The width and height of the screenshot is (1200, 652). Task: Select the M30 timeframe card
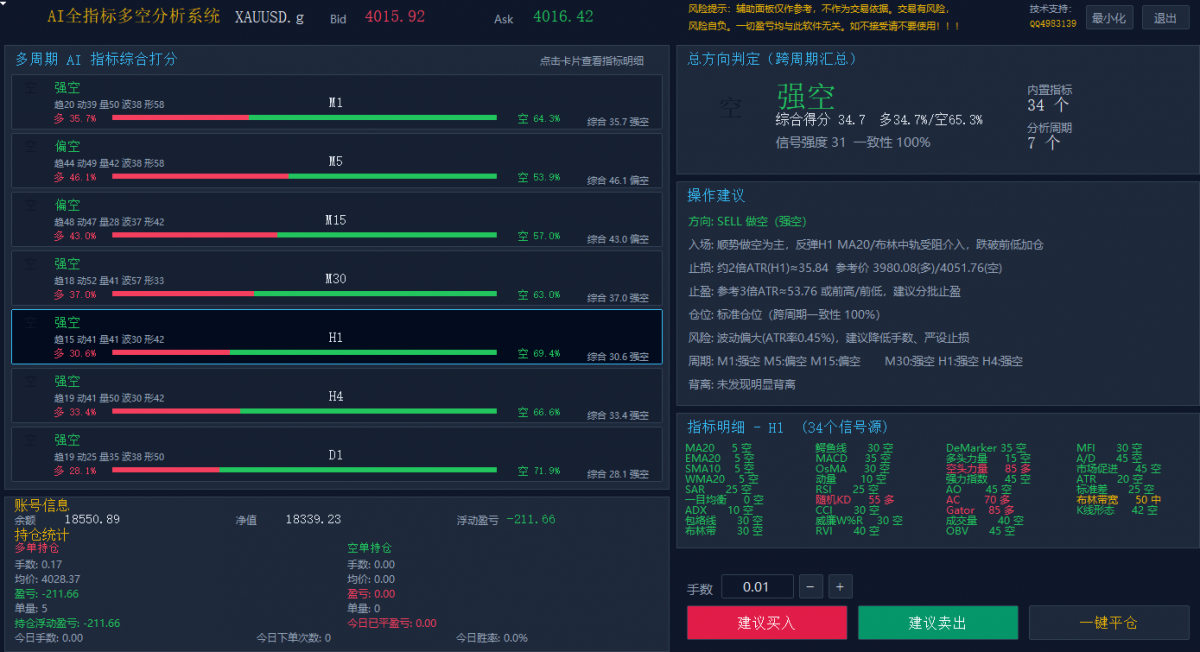pos(337,278)
